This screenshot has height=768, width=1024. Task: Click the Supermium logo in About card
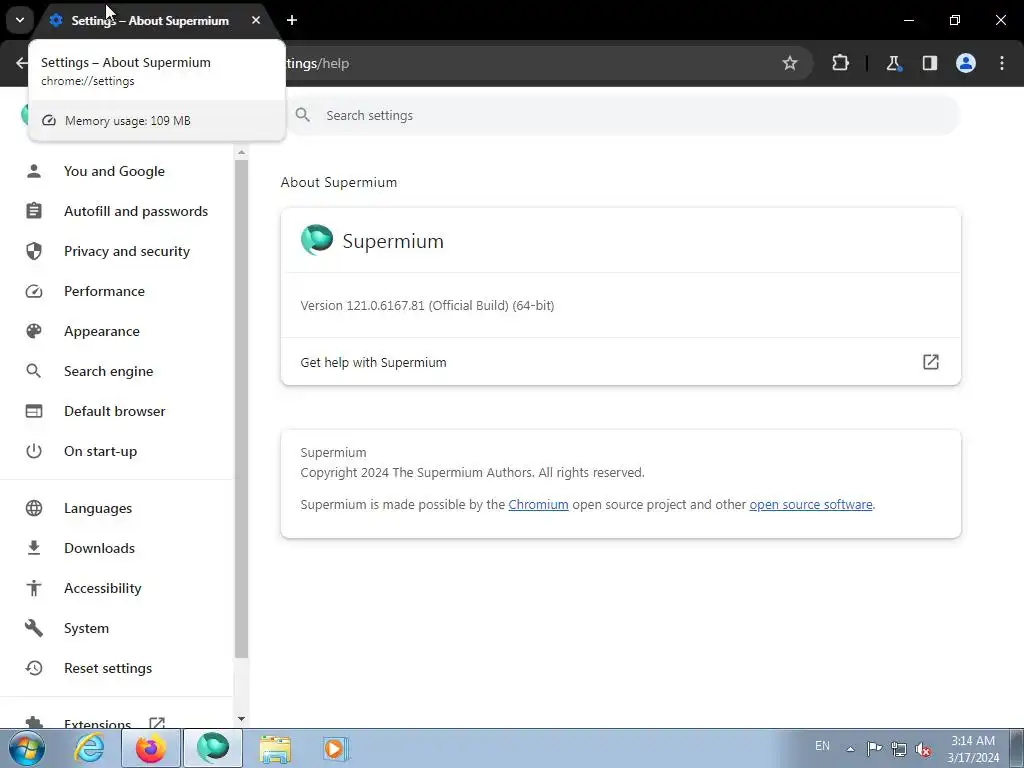(x=317, y=240)
